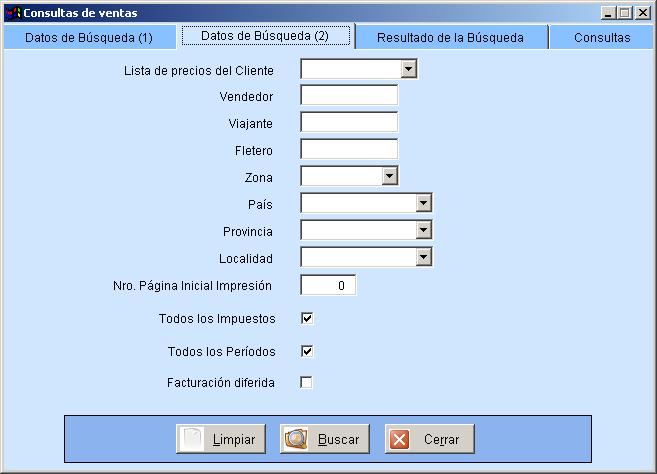Go to the Consultas tab

pyautogui.click(x=602, y=38)
